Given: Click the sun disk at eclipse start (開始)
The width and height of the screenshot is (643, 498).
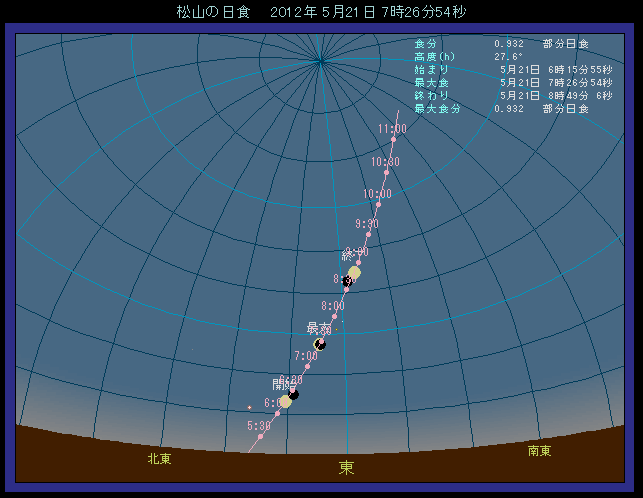Looking at the screenshot, I should pos(285,402).
